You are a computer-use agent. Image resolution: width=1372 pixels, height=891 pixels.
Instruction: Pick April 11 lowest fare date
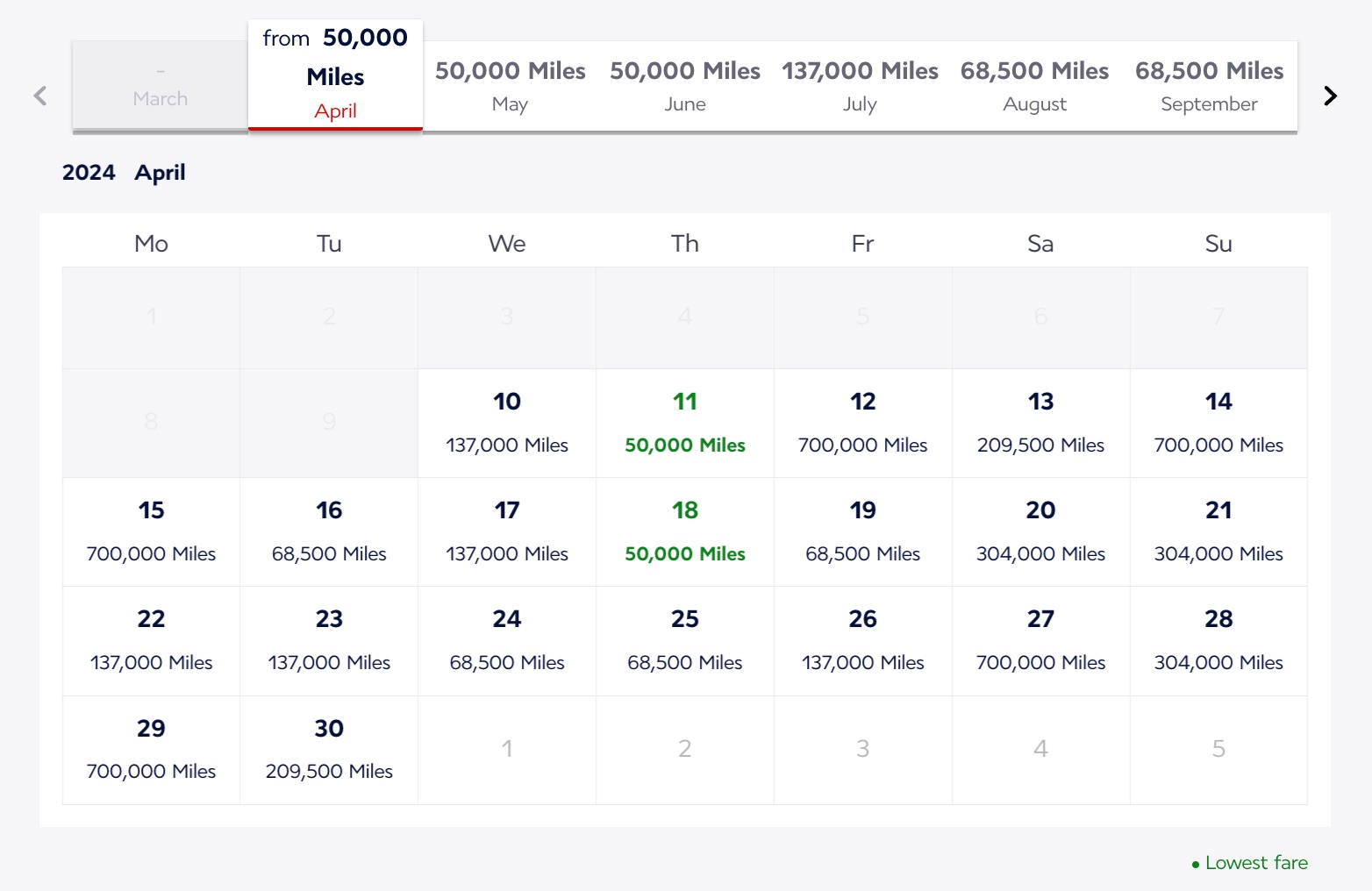[684, 423]
